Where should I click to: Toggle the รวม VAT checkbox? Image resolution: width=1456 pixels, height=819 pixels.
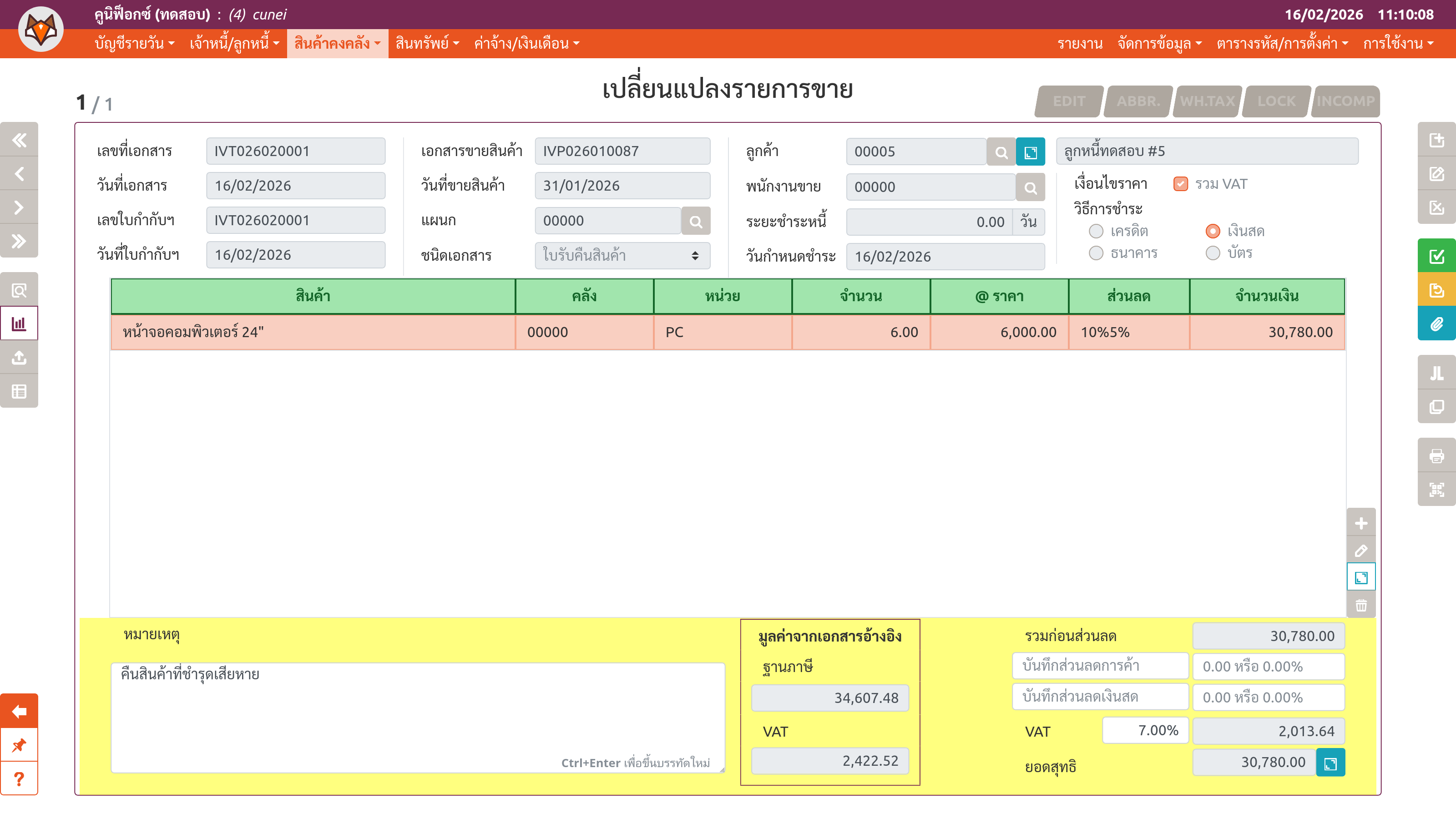coord(1180,184)
